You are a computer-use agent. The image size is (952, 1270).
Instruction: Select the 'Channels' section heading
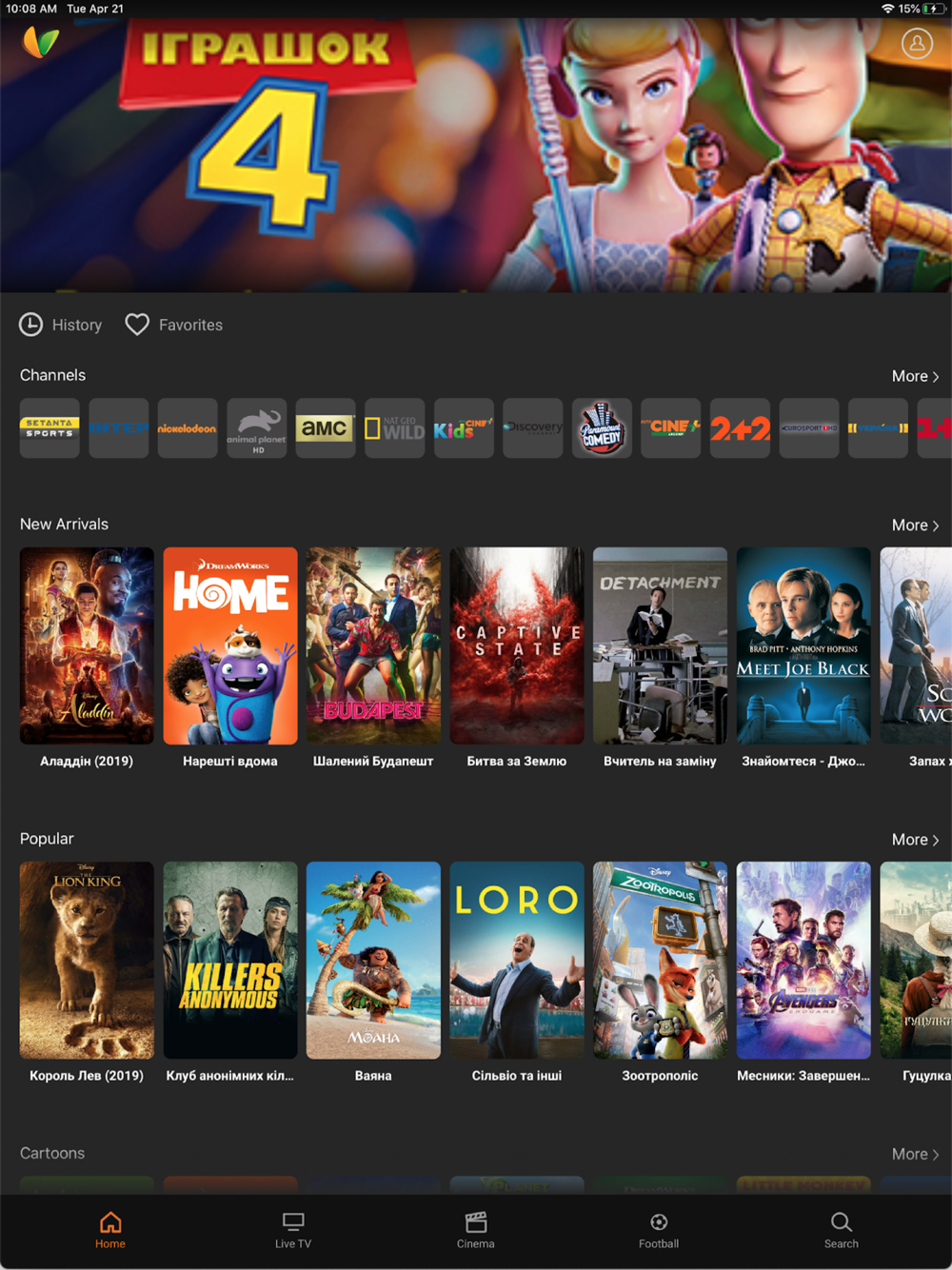point(52,375)
